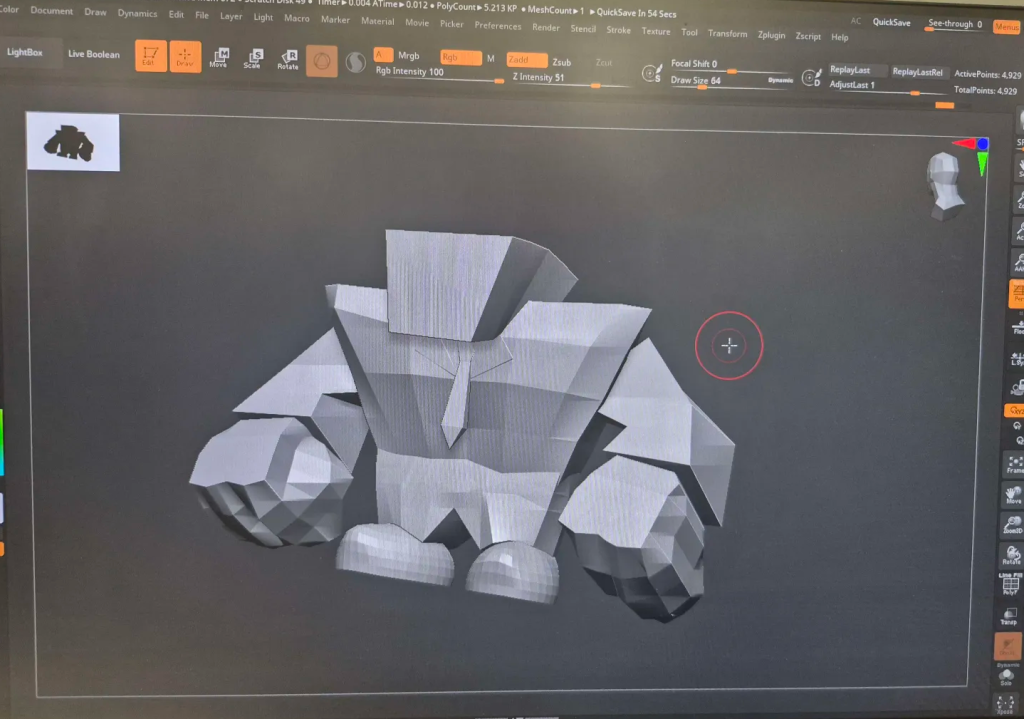Image resolution: width=1024 pixels, height=719 pixels.
Task: Open the Tool palette menu
Action: pos(689,32)
